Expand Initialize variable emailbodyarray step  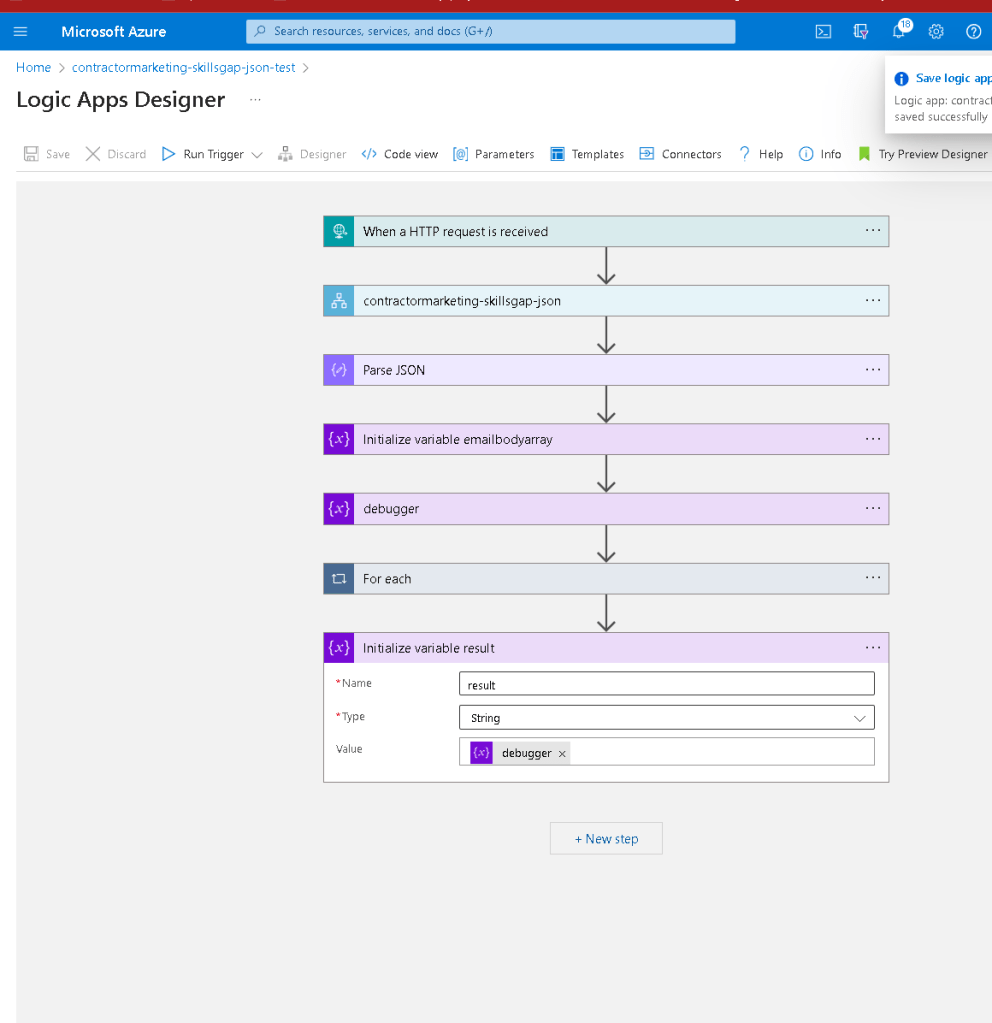(x=606, y=439)
